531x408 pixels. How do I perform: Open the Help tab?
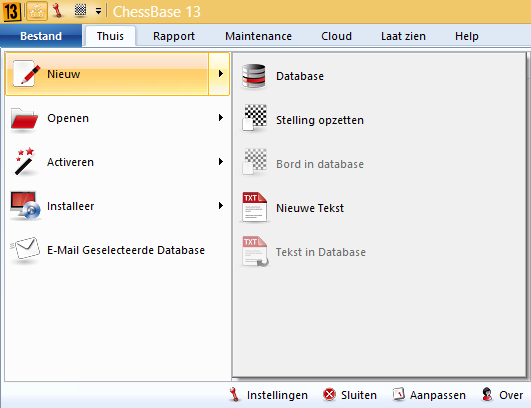click(467, 36)
